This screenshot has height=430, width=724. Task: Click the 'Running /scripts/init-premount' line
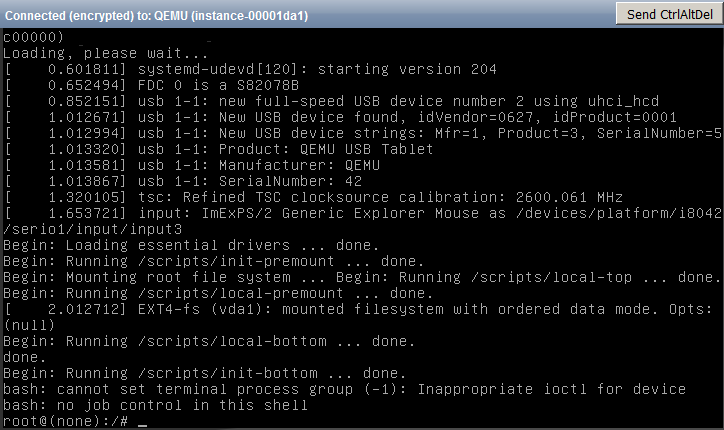point(214,261)
